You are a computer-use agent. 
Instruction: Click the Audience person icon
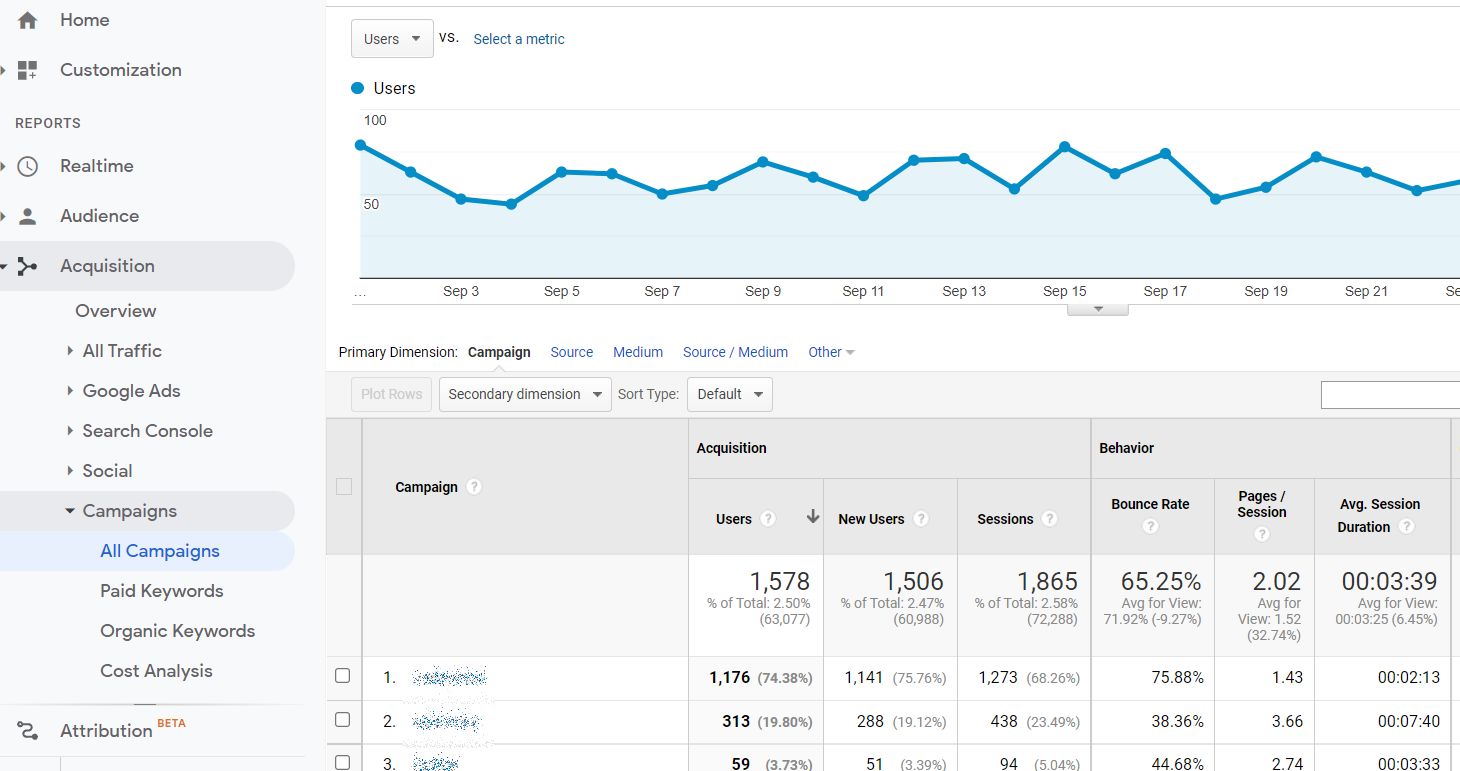click(27, 216)
